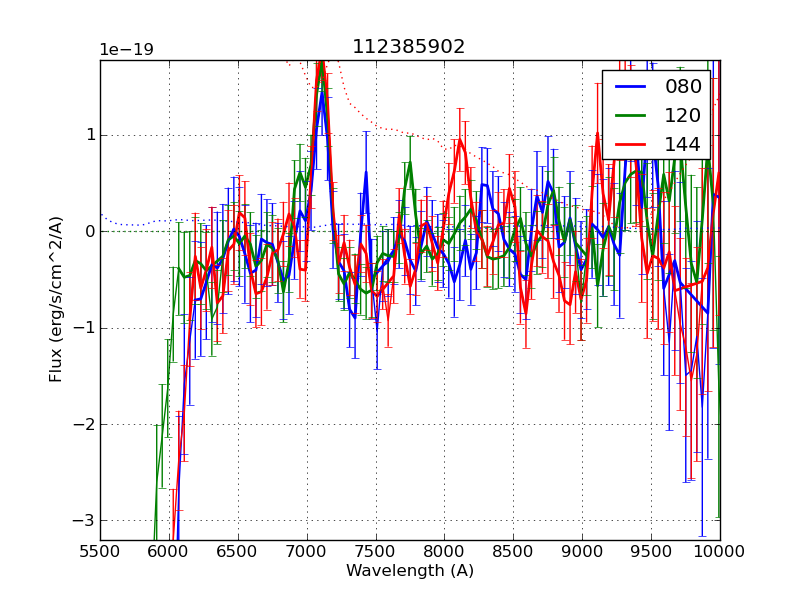The image size is (800, 600).
Task: Click the Wavelength (A) x-axis label
Action: coord(410,571)
